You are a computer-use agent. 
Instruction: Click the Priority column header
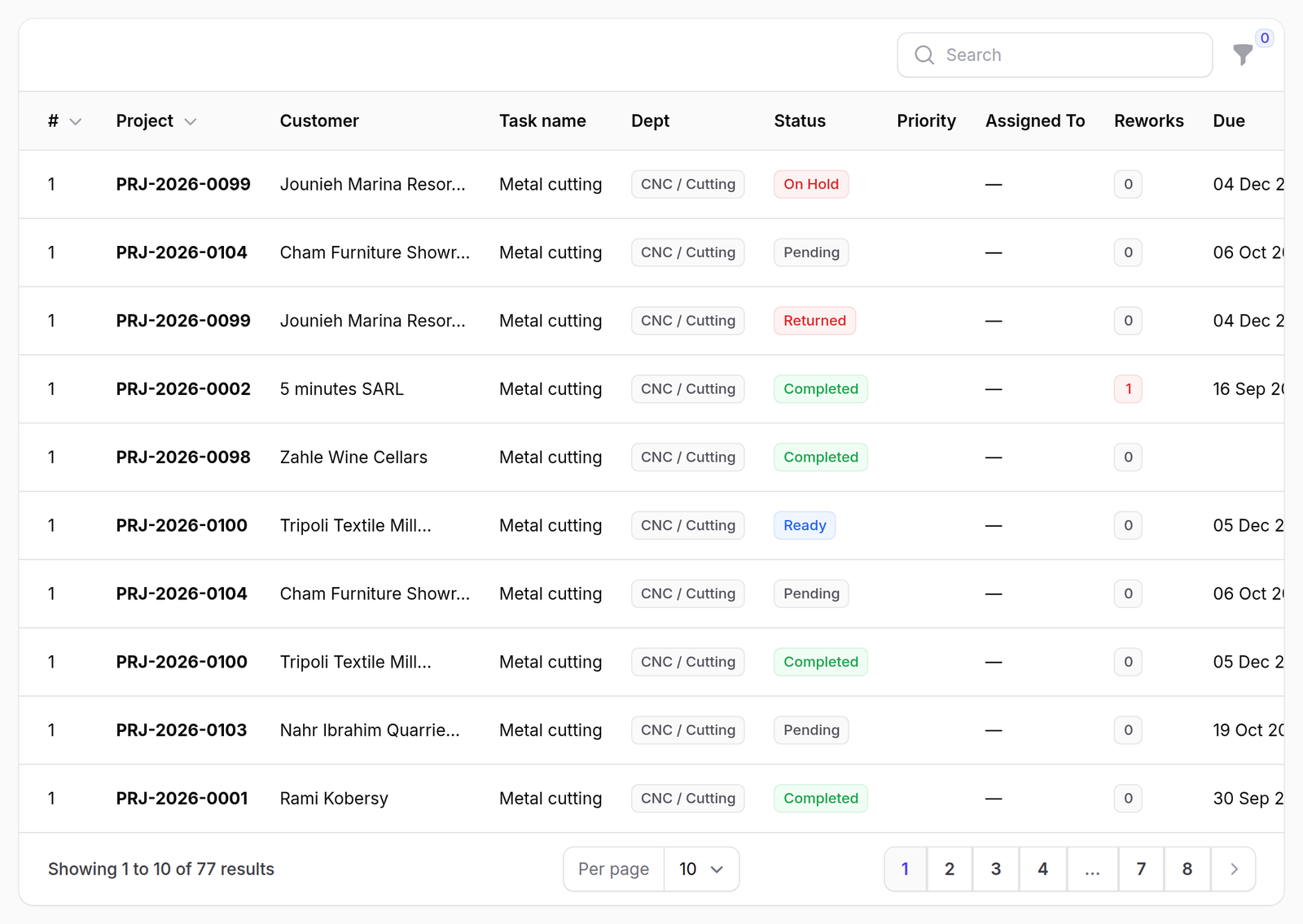point(926,120)
